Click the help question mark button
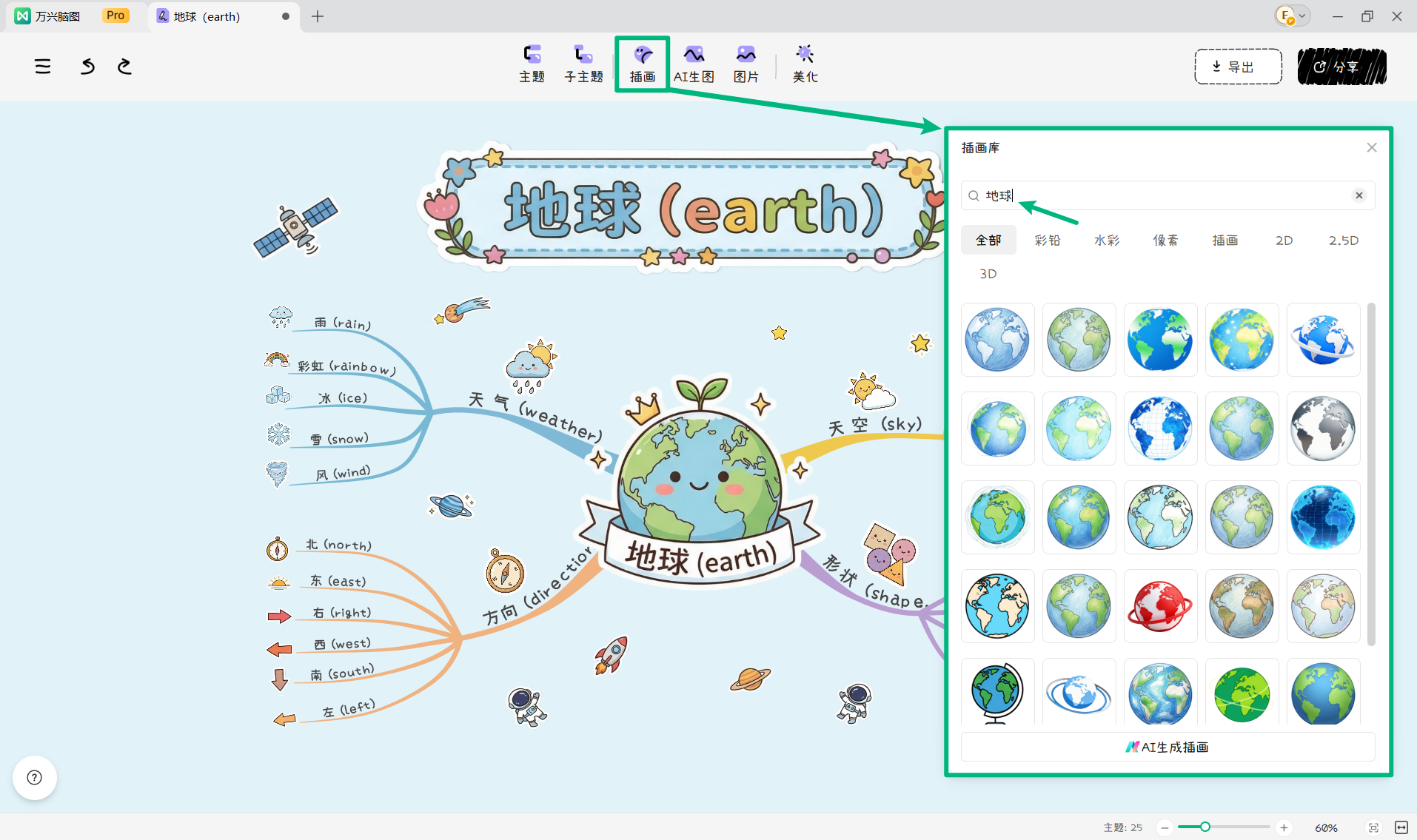1417x840 pixels. 35,778
